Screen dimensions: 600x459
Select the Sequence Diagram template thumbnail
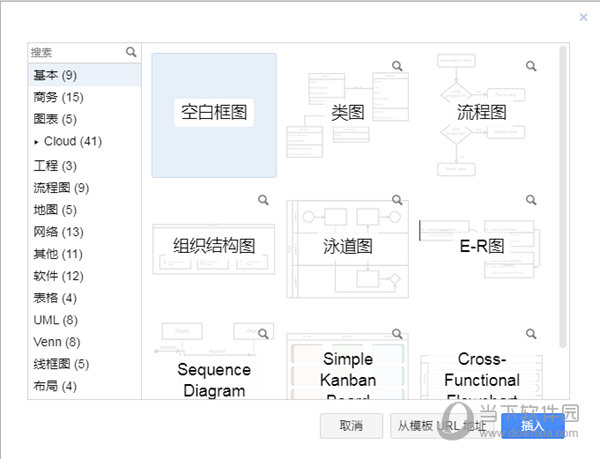point(214,360)
